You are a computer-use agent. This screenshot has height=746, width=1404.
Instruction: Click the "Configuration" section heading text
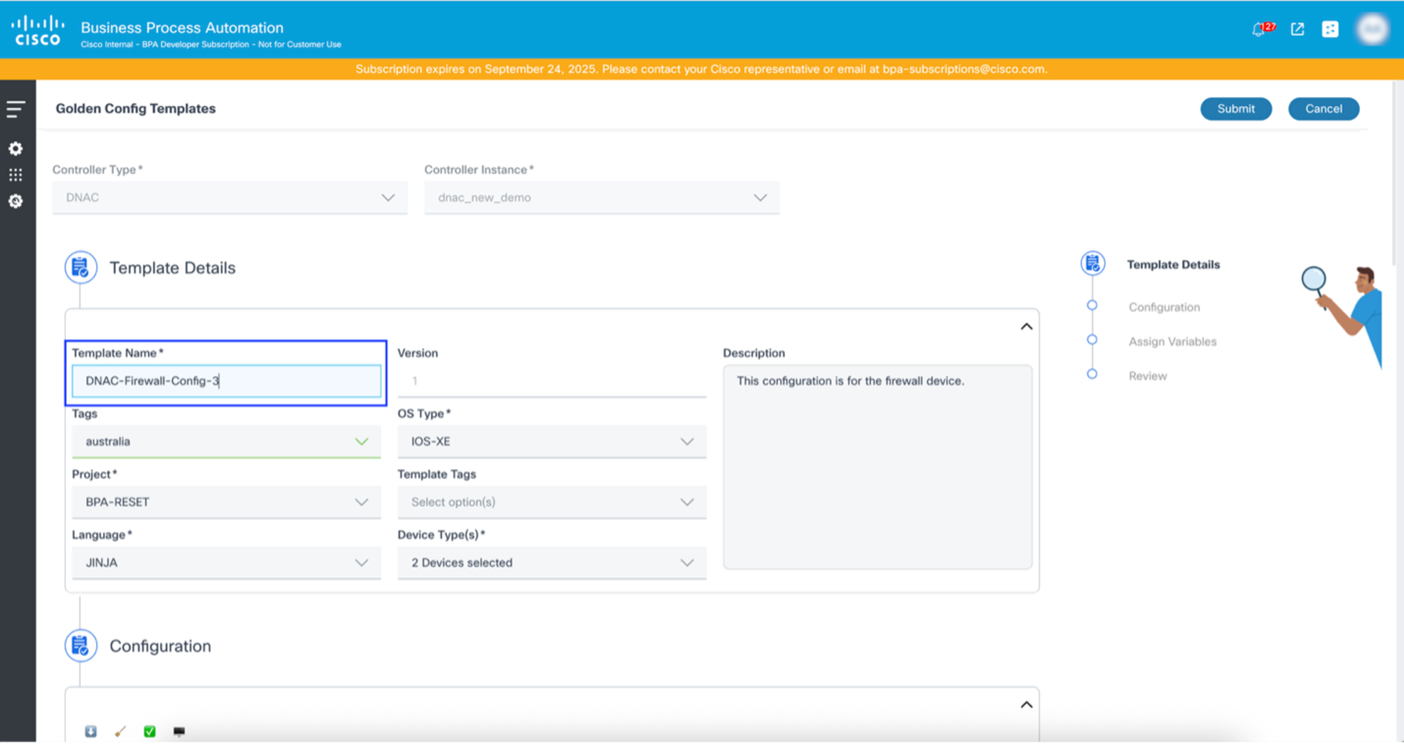tap(160, 646)
